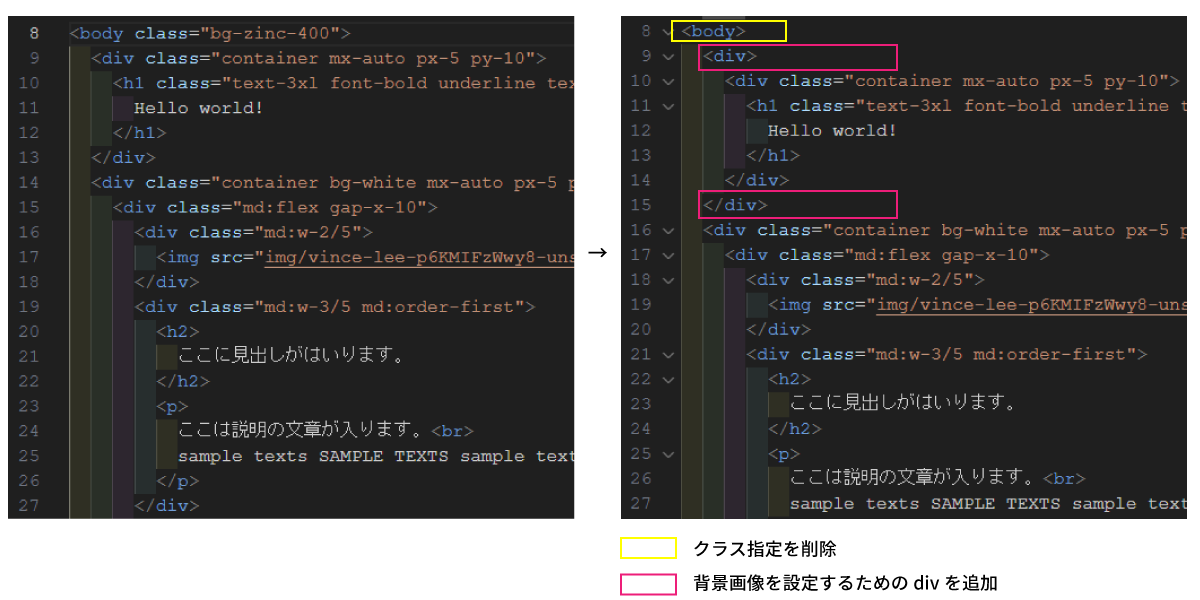Screen dimensions: 1200x600
Task: Click the container bg-white div on left editor line 14
Action: coord(333,183)
